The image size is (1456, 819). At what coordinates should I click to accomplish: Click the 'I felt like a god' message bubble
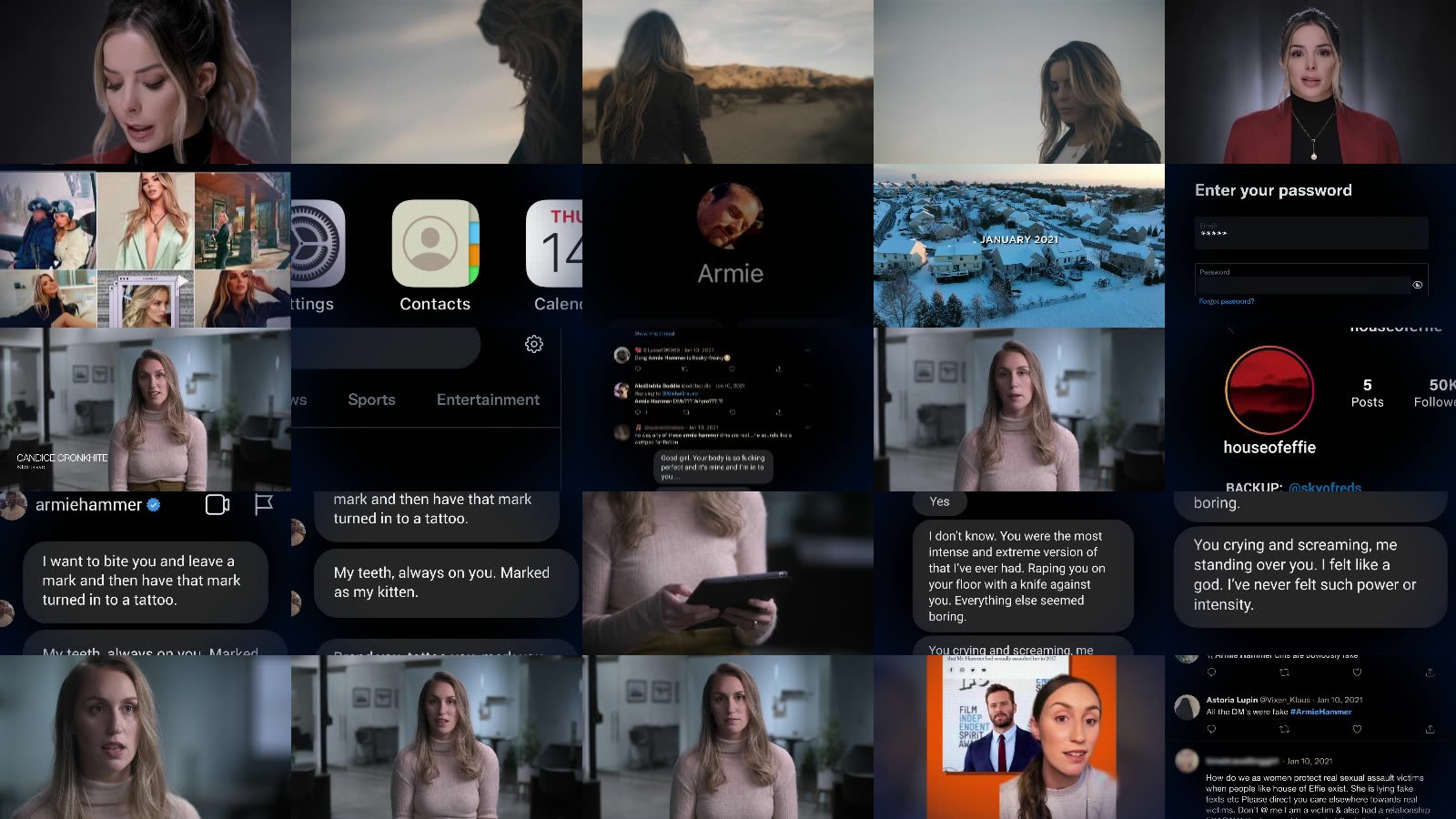point(1309,575)
